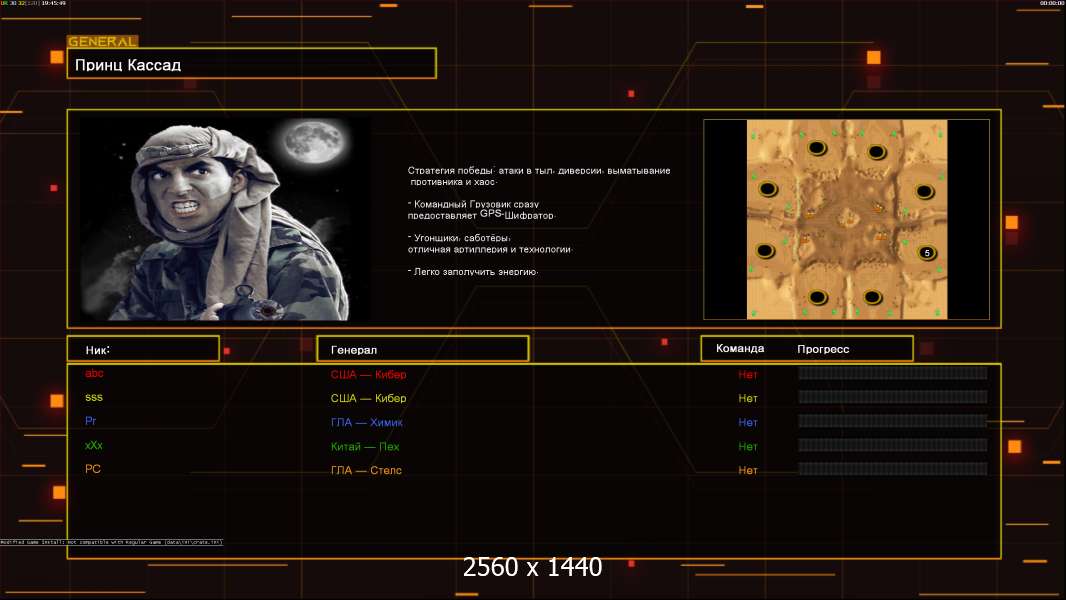1066x600 pixels.
Task: Click start position marked 5 on minimap
Action: pyautogui.click(x=927, y=253)
